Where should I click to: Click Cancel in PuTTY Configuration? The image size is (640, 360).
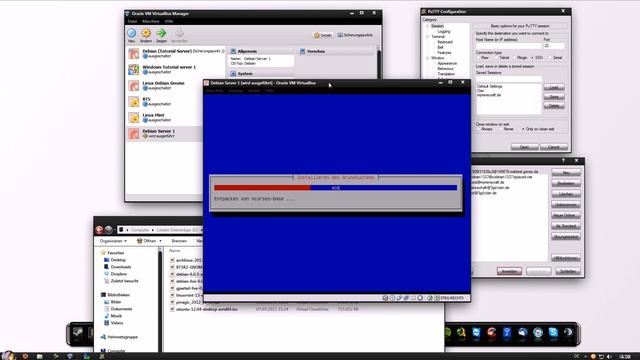coord(553,147)
